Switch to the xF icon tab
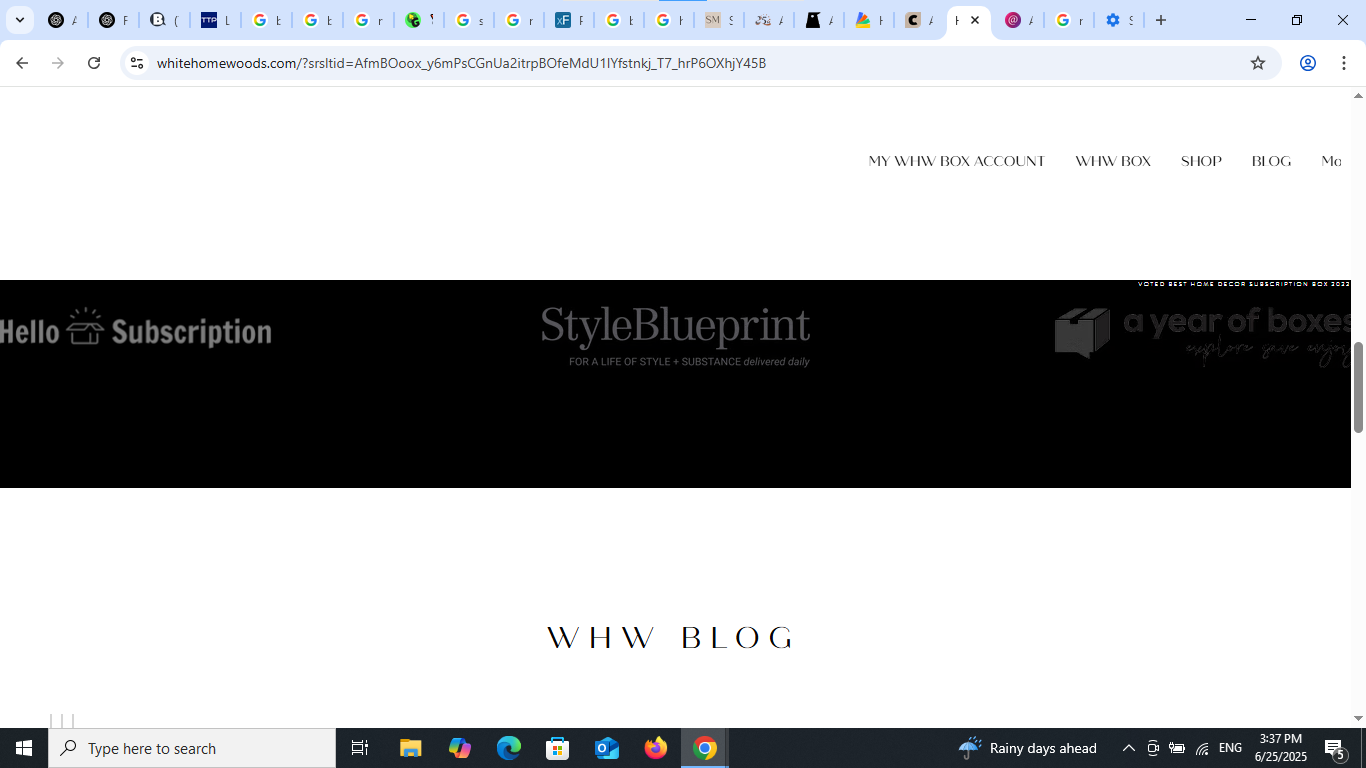Screen dimensions: 1366x768 [568, 20]
